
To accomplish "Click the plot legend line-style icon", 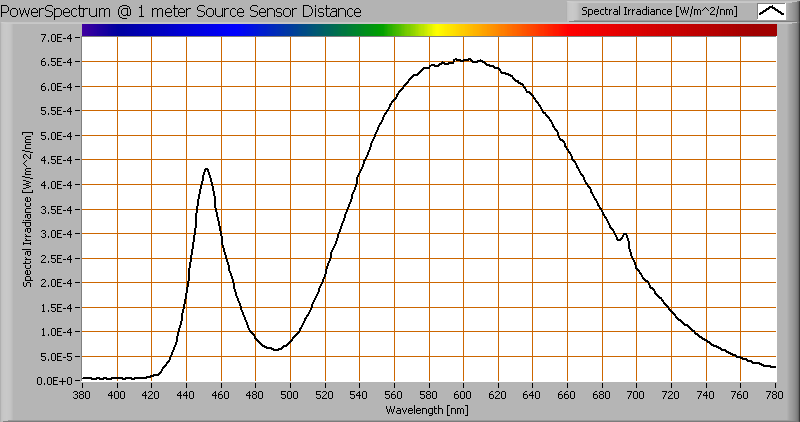I will 772,11.
